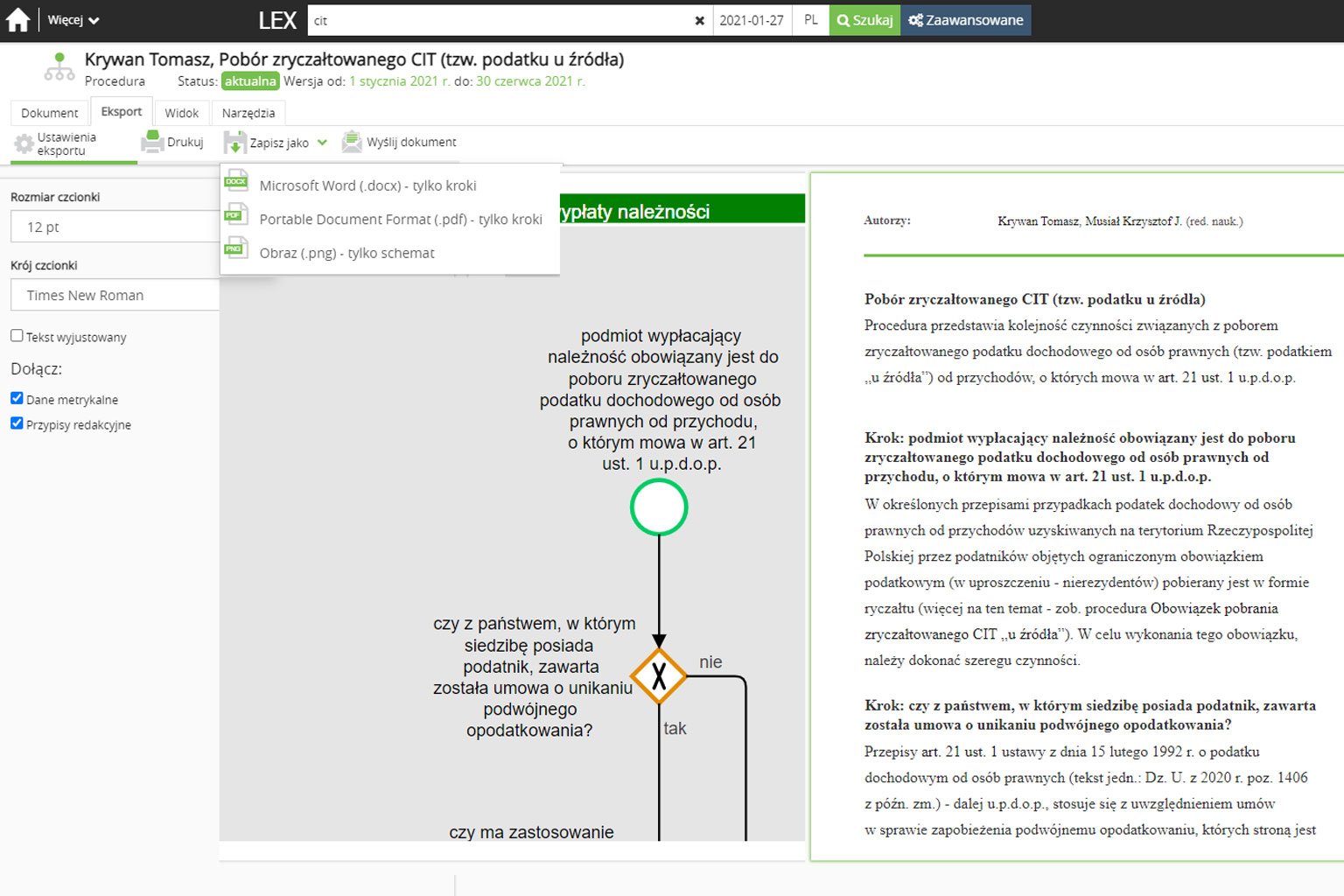This screenshot has height=896, width=1344.
Task: Switch to the Dokument tab
Action: [49, 113]
